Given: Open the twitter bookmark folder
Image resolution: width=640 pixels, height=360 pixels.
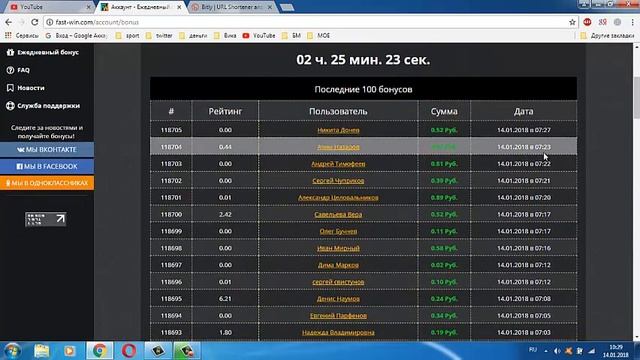Looking at the screenshot, I should tap(160, 36).
